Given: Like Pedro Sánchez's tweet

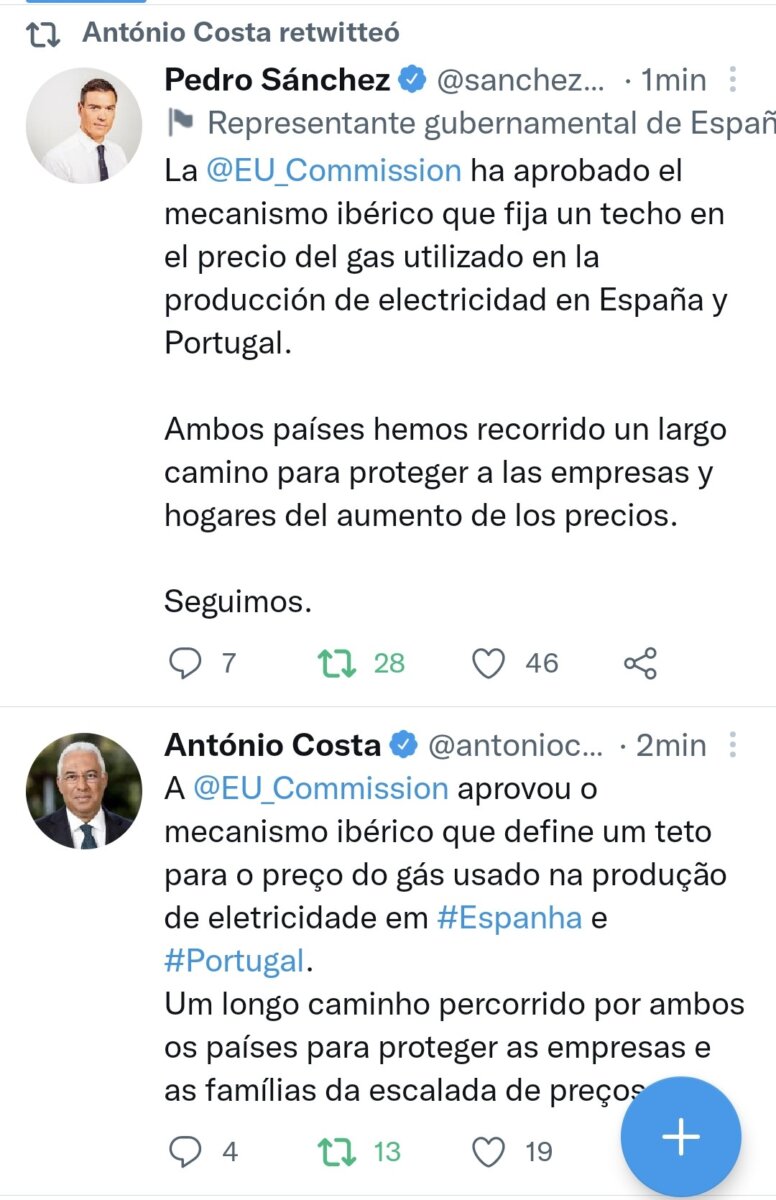Looking at the screenshot, I should pos(488,663).
